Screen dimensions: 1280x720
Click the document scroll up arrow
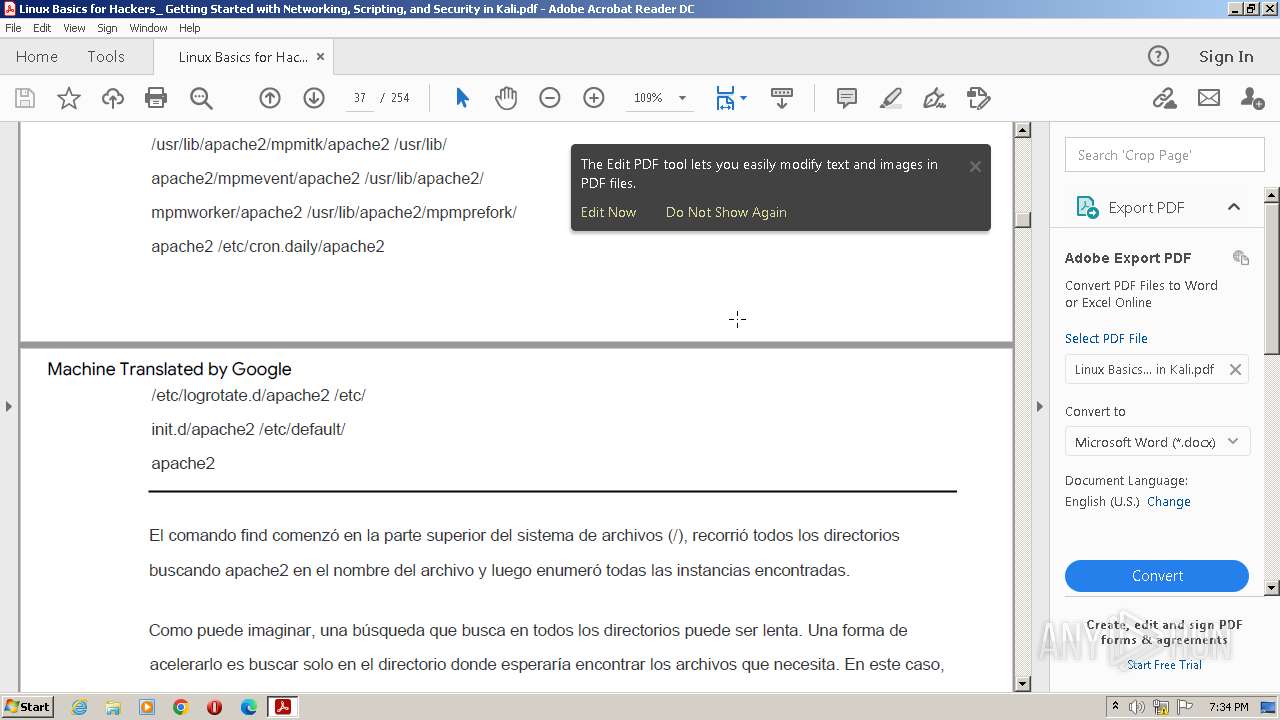[1022, 129]
